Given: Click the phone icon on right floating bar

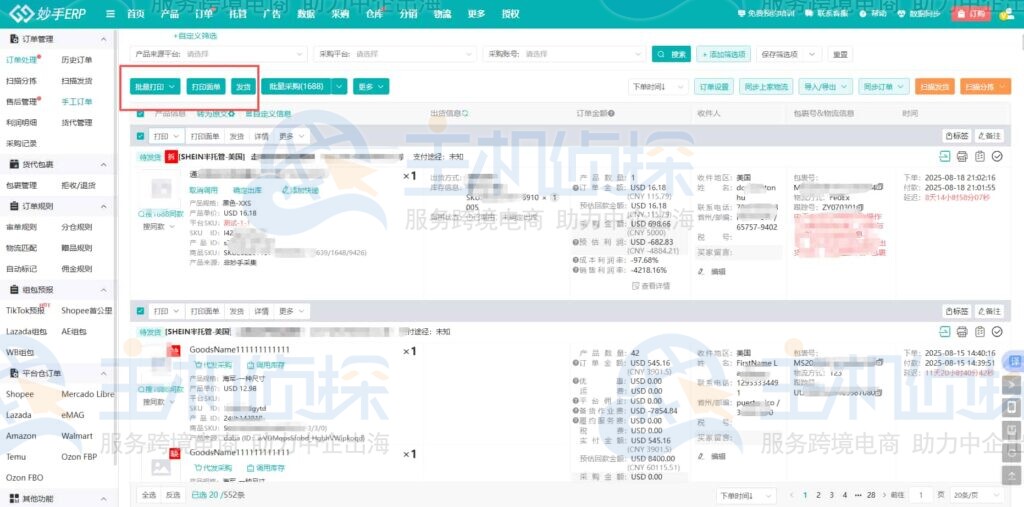Looking at the screenshot, I should click(x=1012, y=406).
